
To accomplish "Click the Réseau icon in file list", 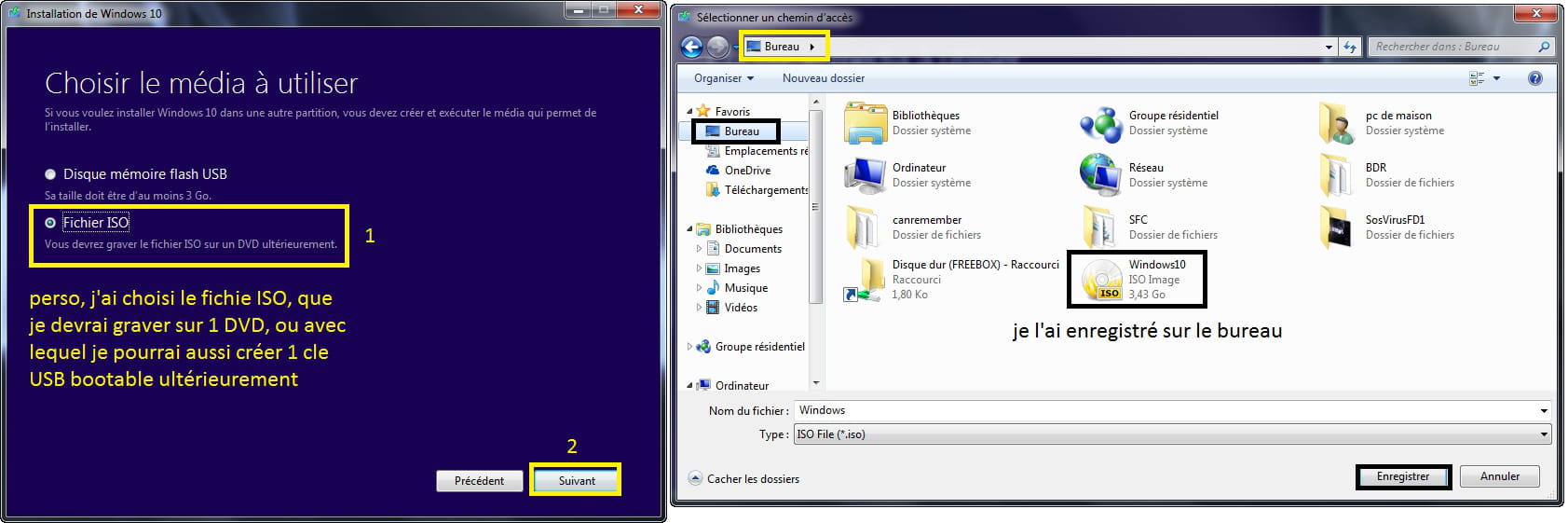I will [x=1101, y=175].
